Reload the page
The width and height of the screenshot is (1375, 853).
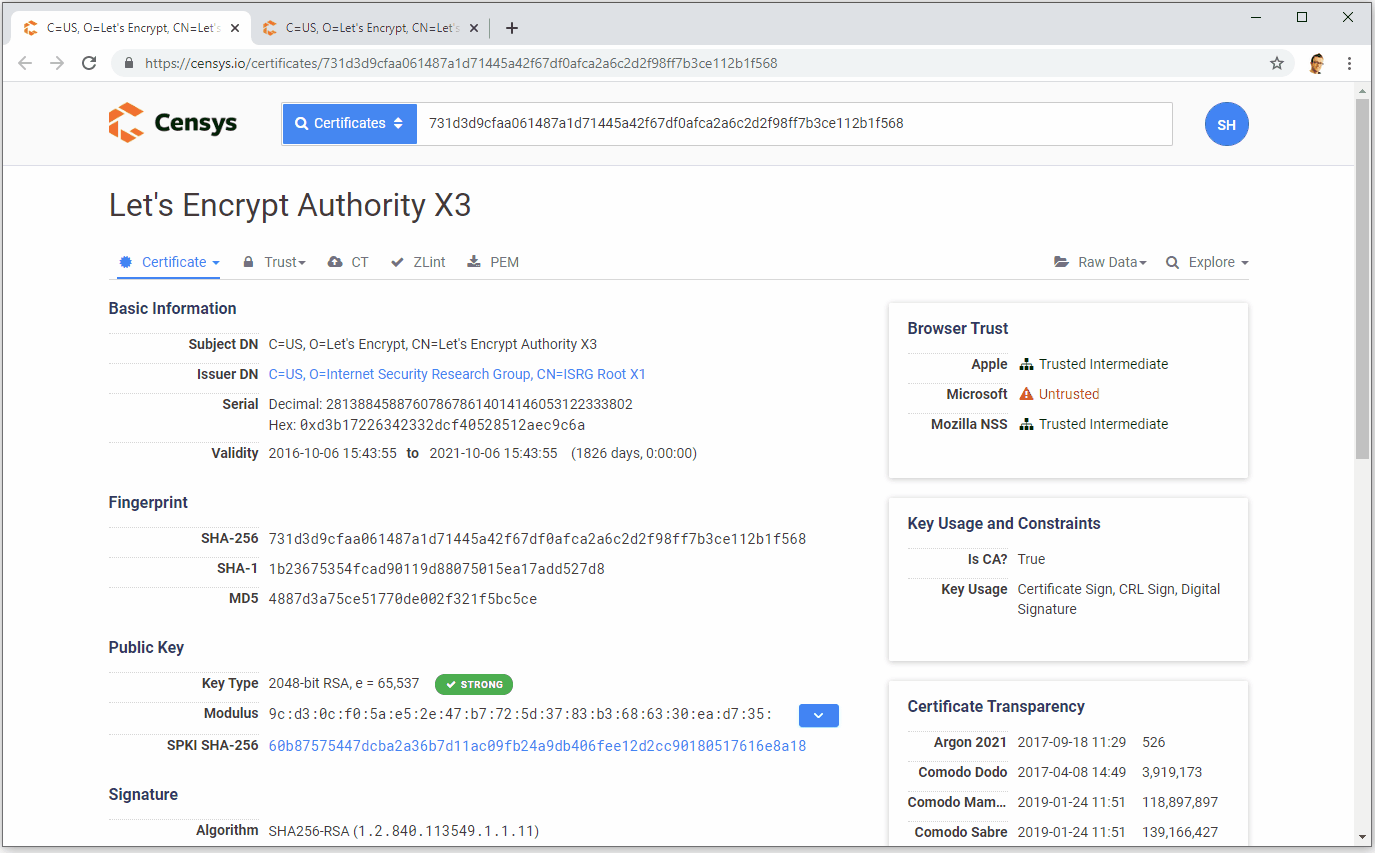(x=89, y=63)
